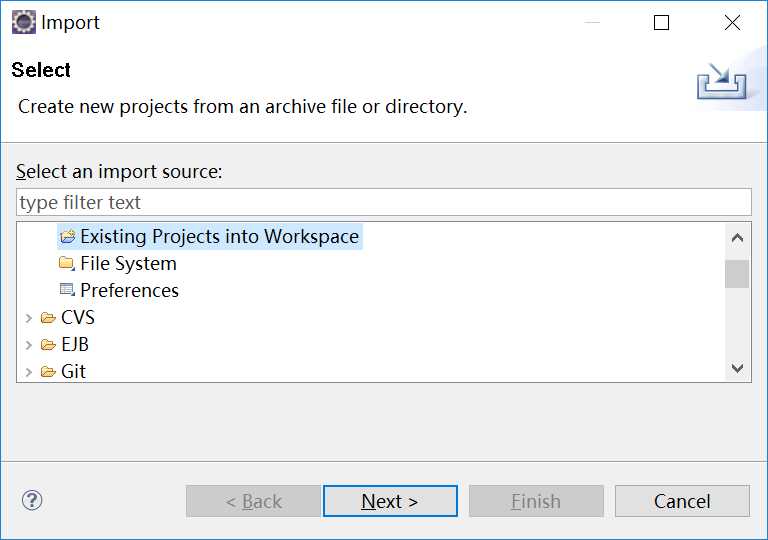Click the File System folder icon

click(x=67, y=264)
